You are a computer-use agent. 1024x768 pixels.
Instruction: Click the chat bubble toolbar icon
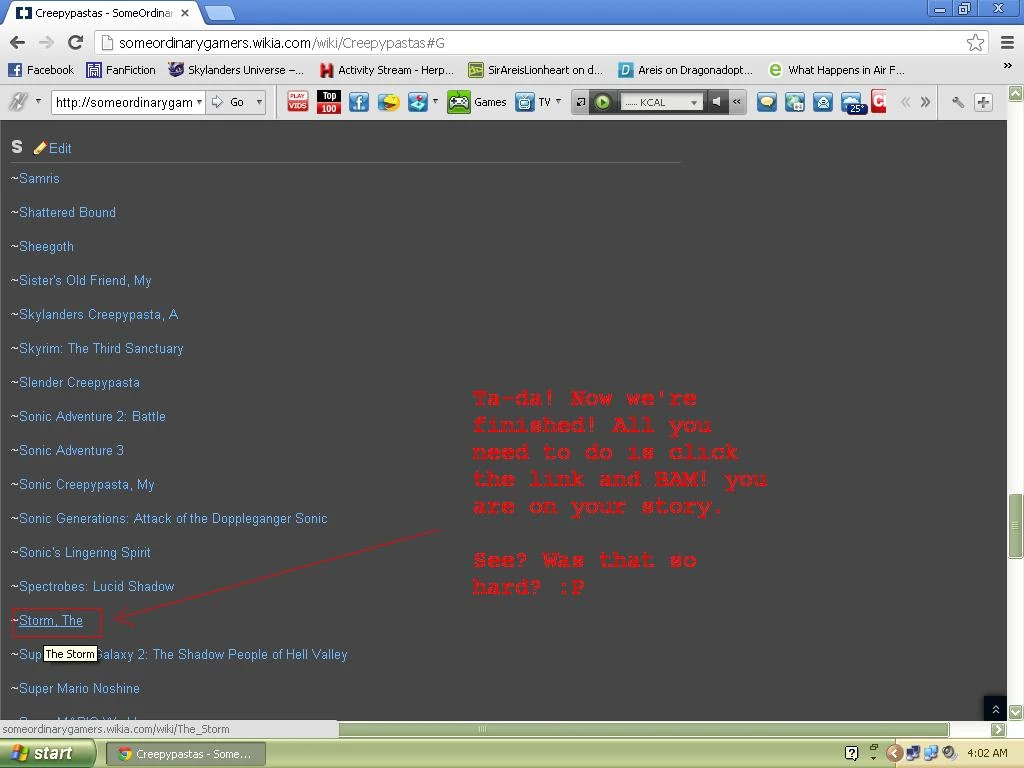tap(767, 102)
